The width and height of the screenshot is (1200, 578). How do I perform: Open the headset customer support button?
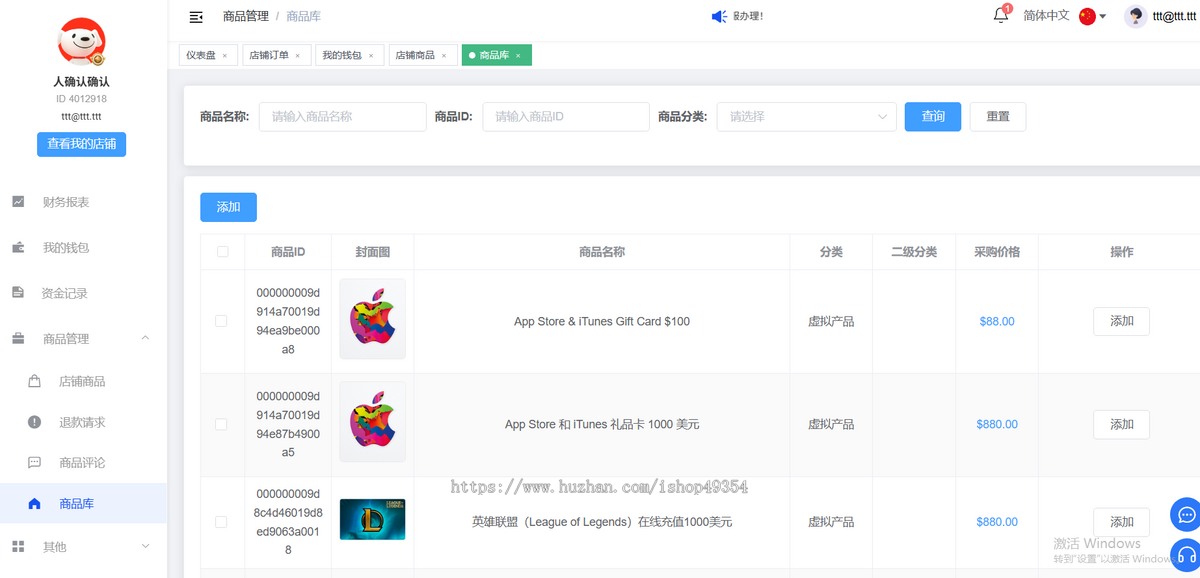click(x=1186, y=555)
